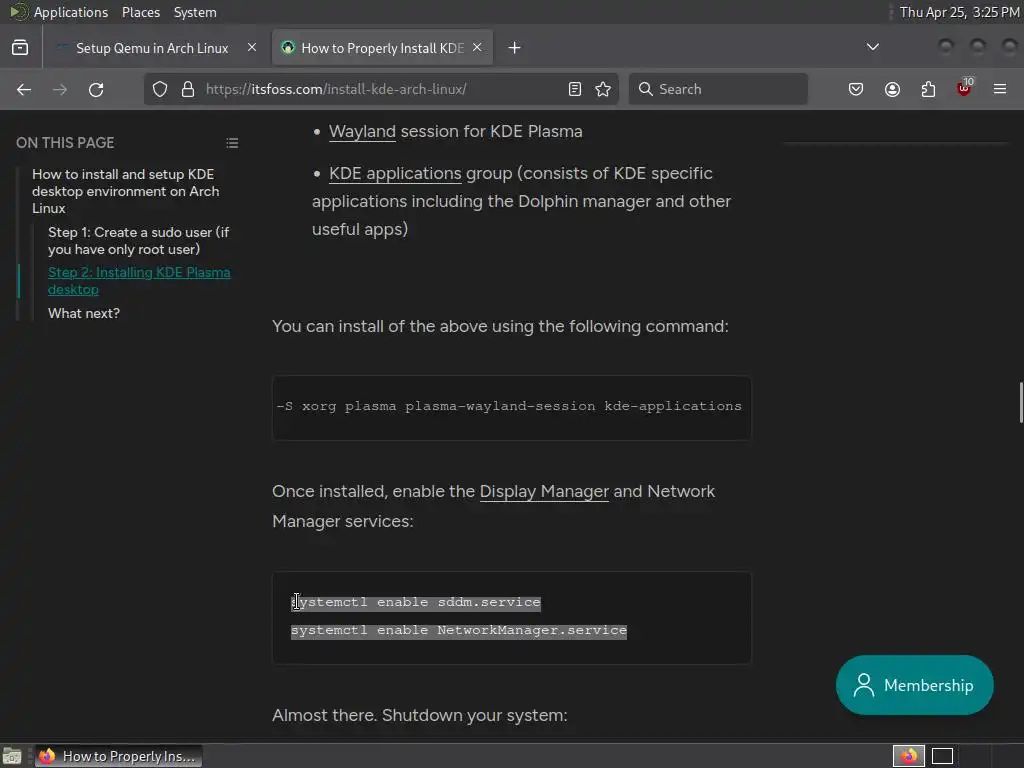Close the Setup Qemu in Arch Linux tab
Image resolution: width=1024 pixels, height=768 pixels.
[251, 48]
